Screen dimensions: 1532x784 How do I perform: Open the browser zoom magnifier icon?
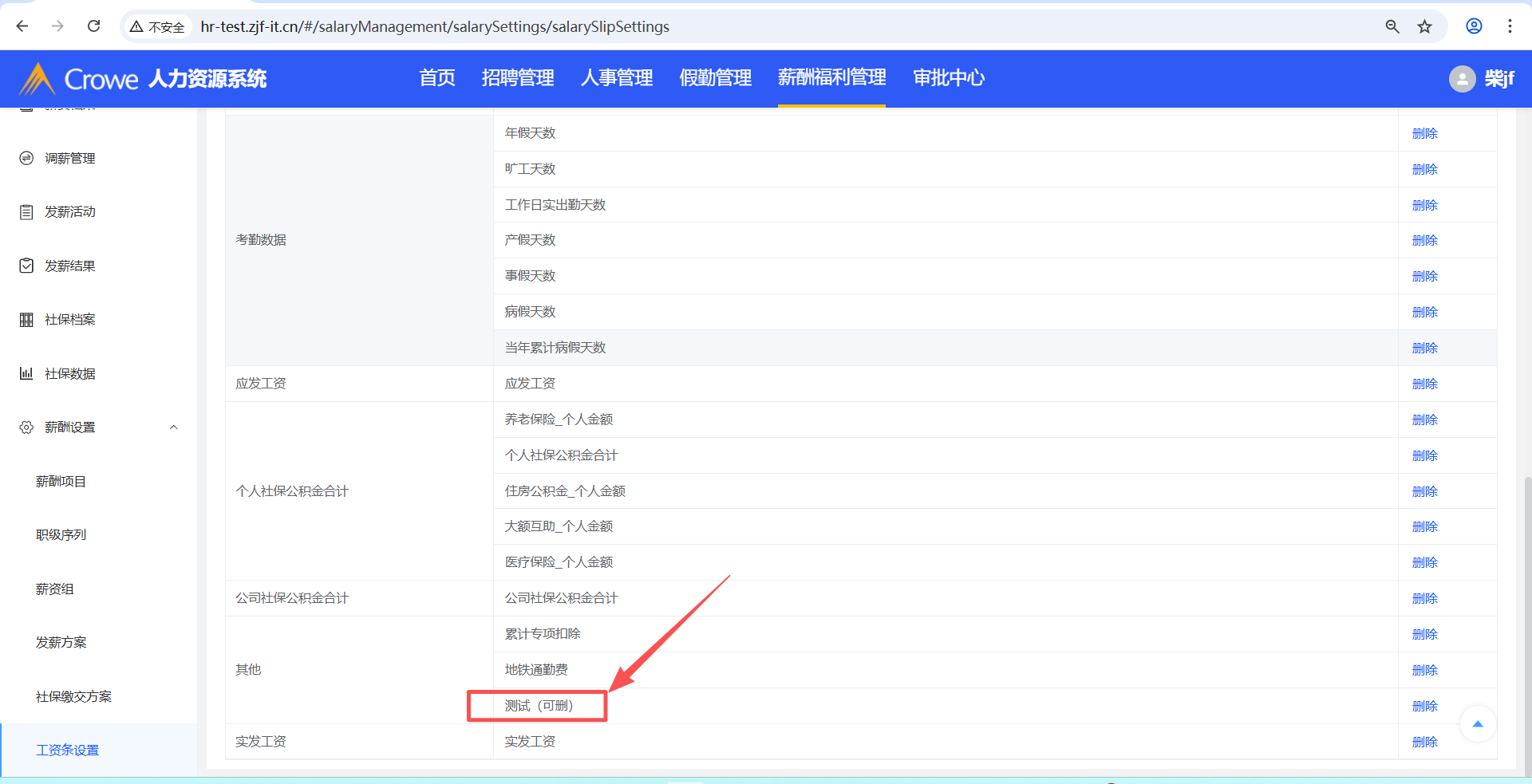coord(1392,26)
